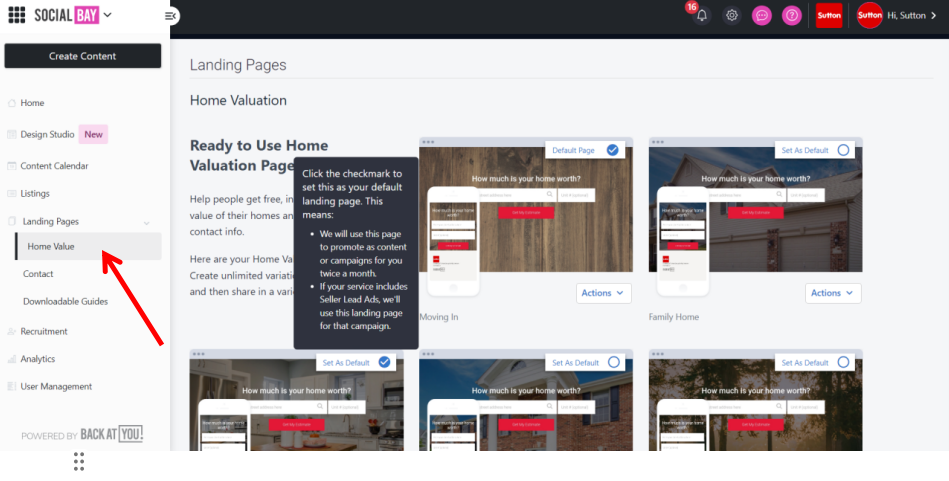Select Downloadable Guides submenu item

click(x=65, y=301)
